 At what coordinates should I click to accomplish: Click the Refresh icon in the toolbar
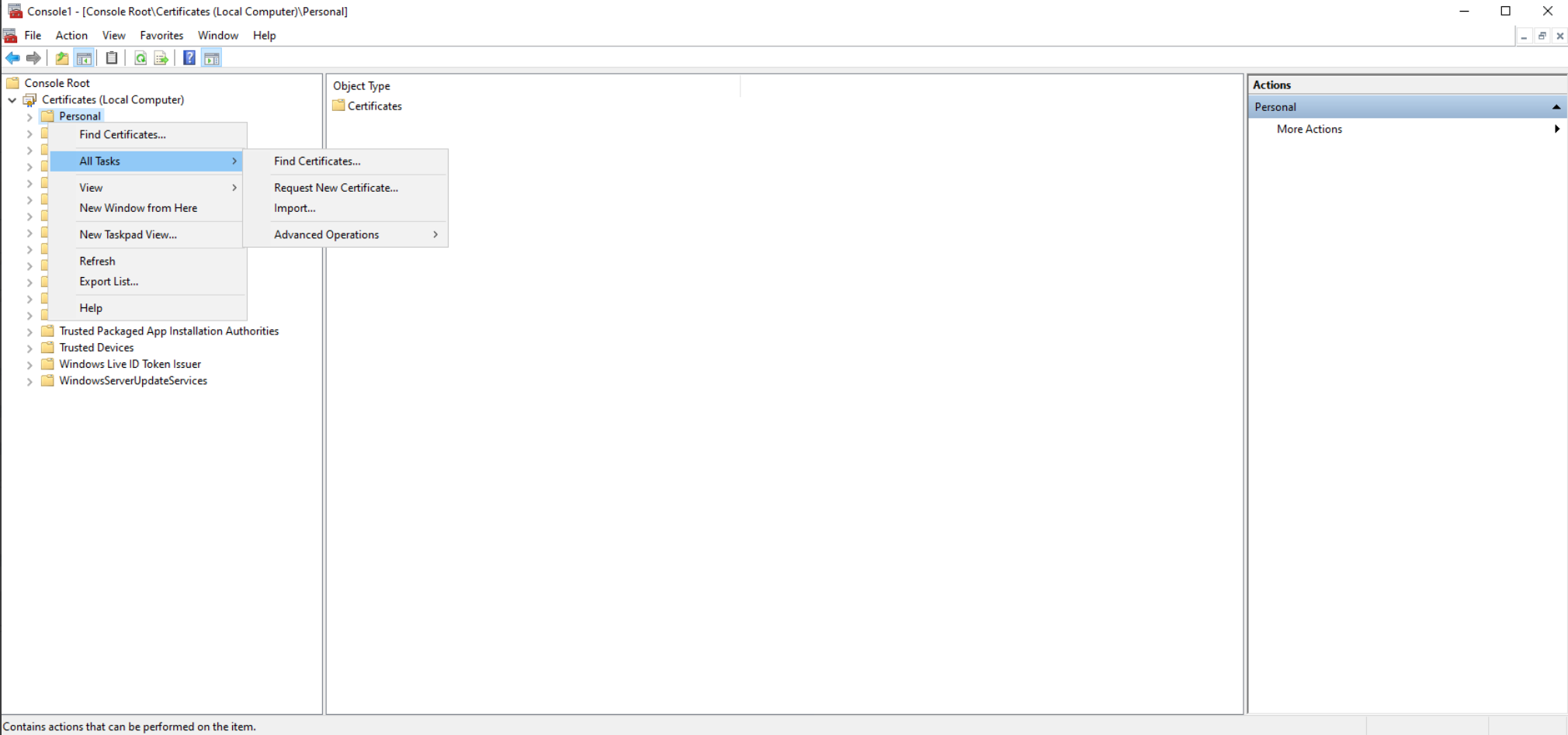140,57
